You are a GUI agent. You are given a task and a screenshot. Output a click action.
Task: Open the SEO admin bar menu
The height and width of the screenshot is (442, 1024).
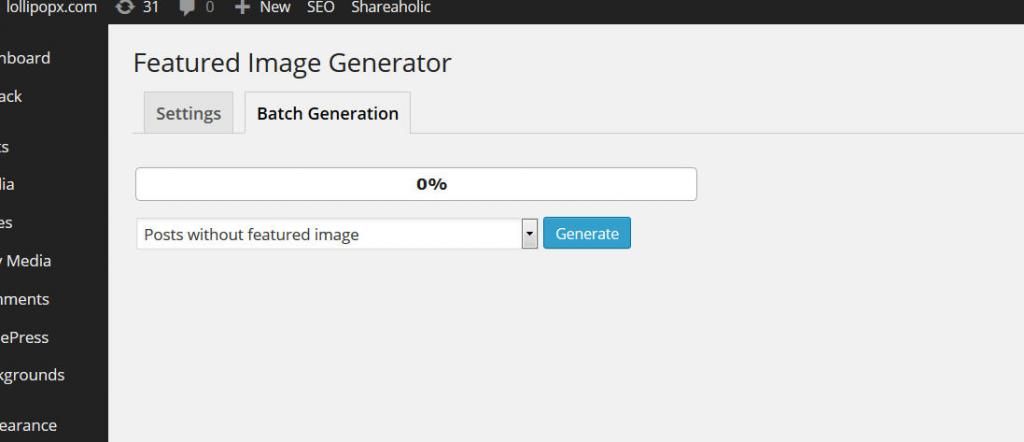point(321,8)
